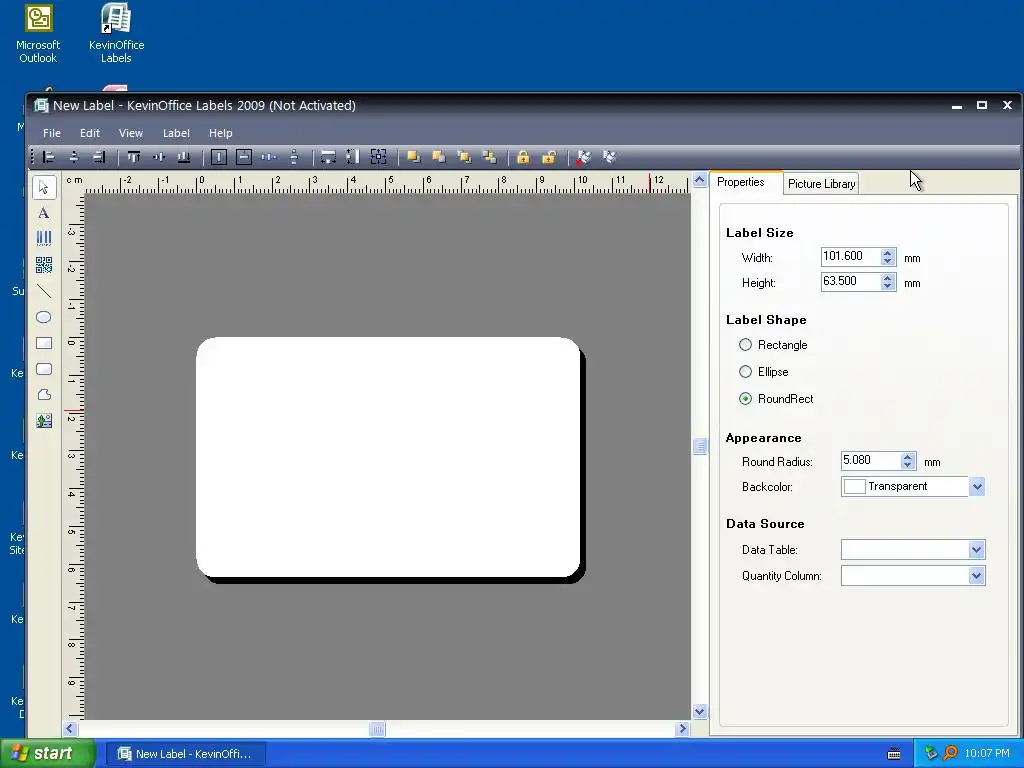Click the Bring to Front icon

(x=413, y=157)
